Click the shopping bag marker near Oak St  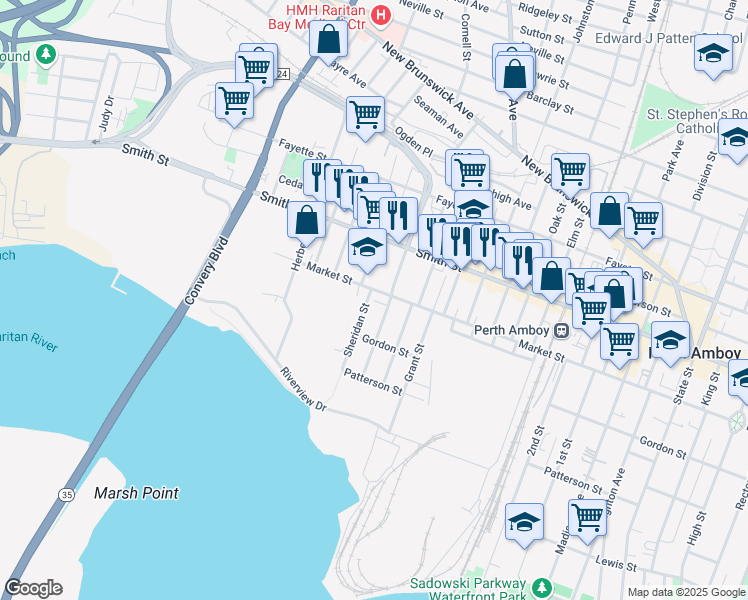point(609,212)
